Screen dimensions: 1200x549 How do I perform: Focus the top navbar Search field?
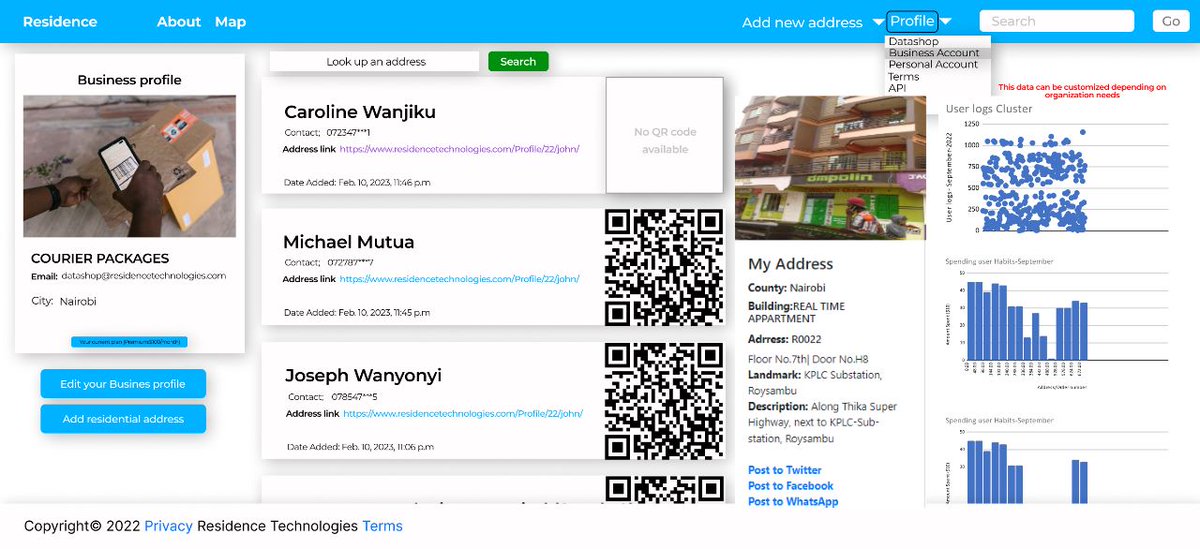[x=1057, y=21]
